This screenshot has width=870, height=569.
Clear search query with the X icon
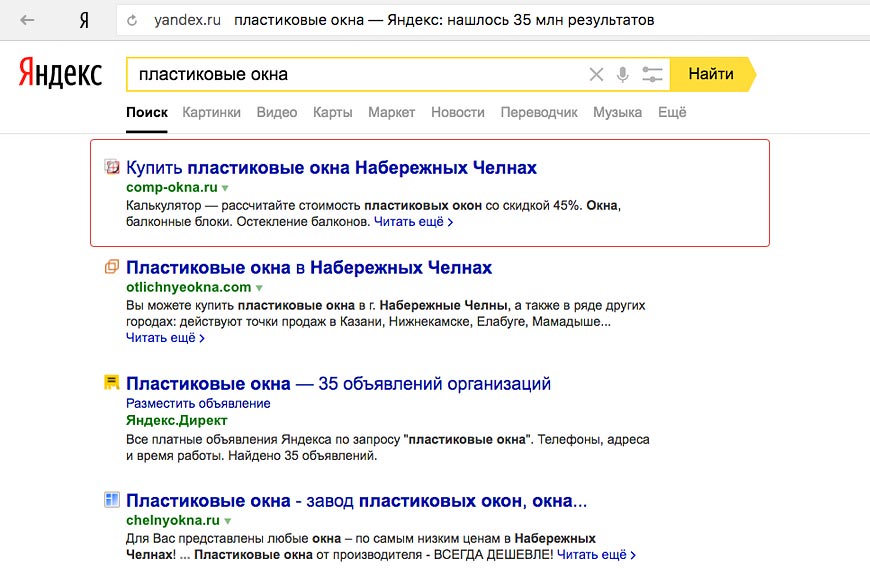tap(596, 74)
